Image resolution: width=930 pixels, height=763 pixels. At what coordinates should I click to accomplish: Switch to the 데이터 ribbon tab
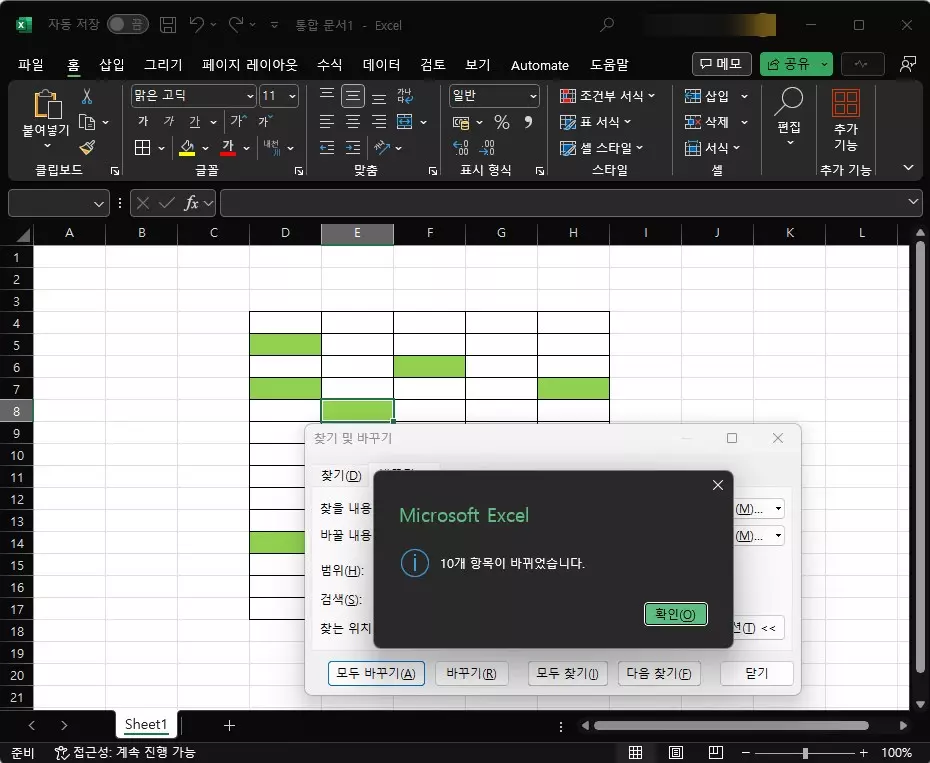(381, 64)
